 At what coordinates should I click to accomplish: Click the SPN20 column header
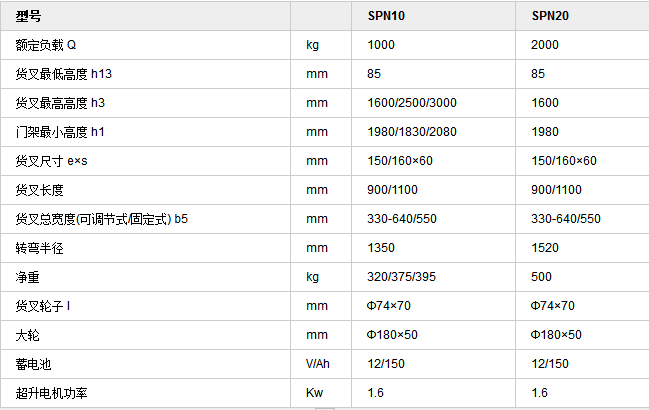pos(550,16)
